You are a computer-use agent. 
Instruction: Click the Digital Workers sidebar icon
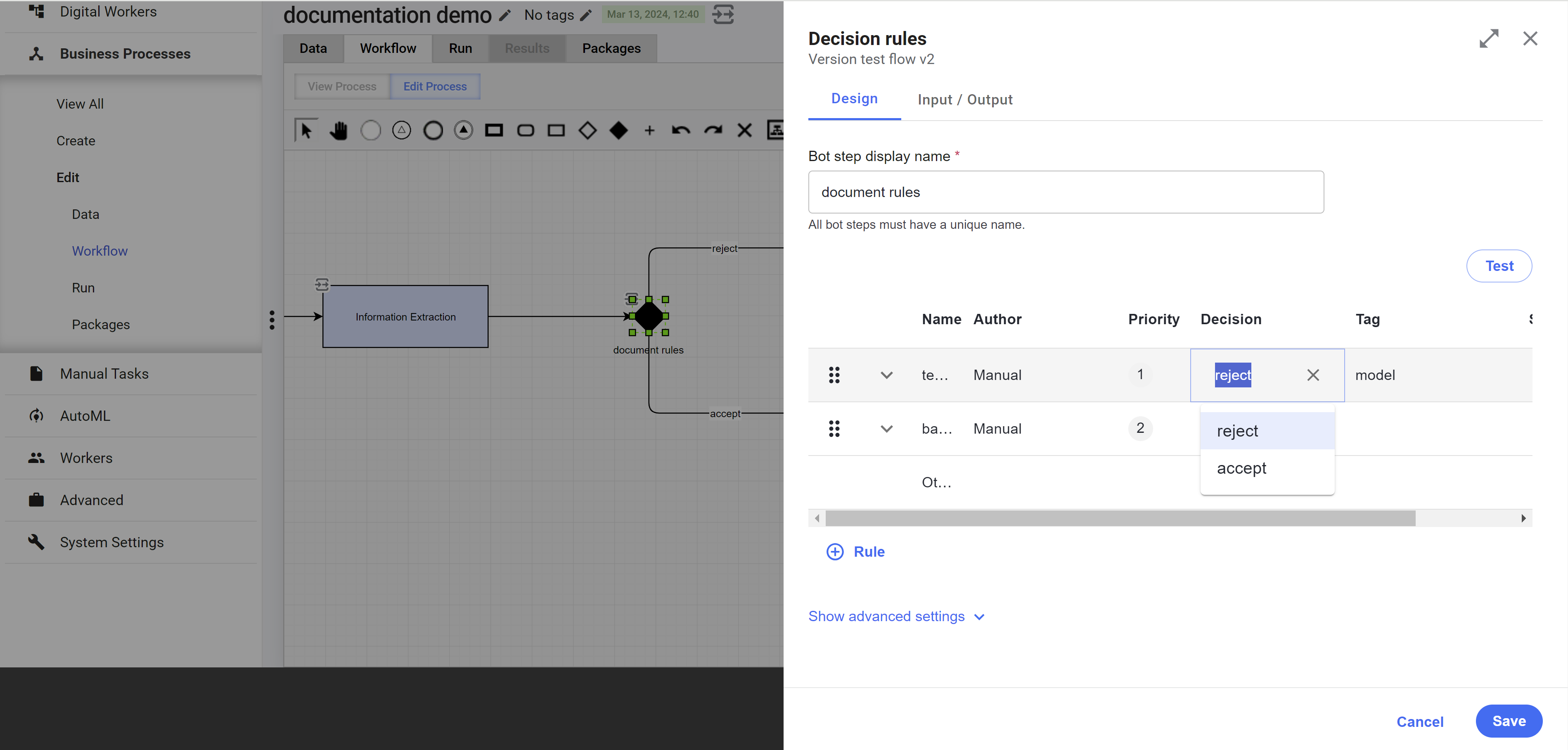(36, 12)
